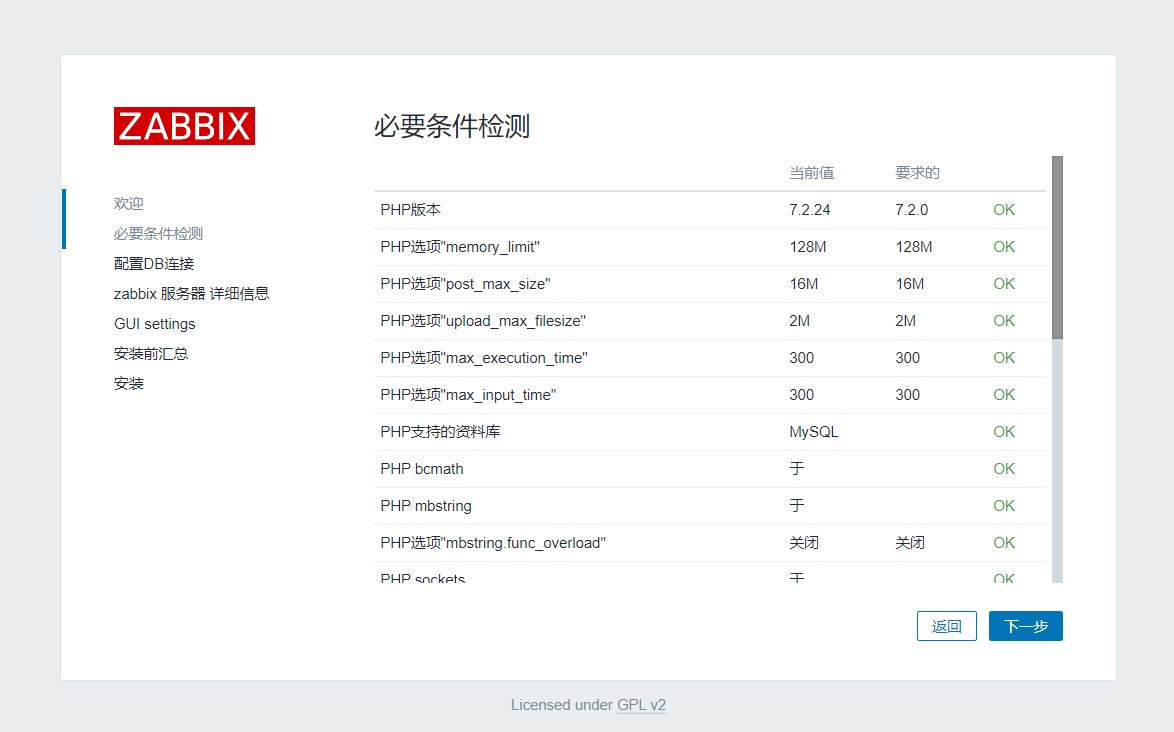Click OK status in PHP bcmath row

coord(1004,469)
